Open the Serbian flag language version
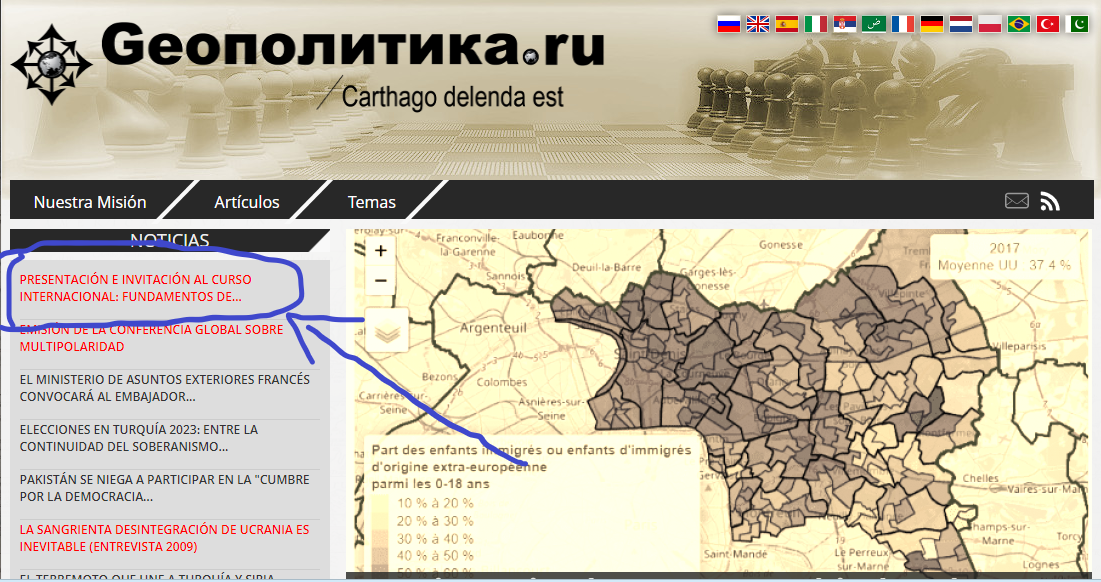Screen dimensions: 1101x582 pos(845,25)
